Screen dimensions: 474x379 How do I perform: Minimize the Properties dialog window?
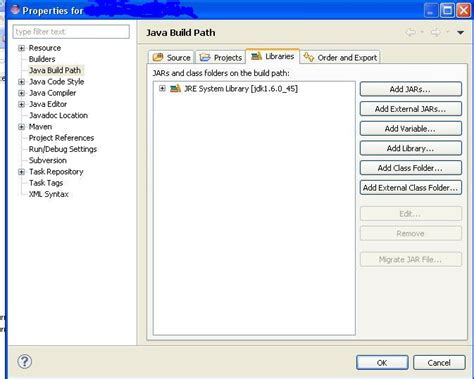point(431,10)
